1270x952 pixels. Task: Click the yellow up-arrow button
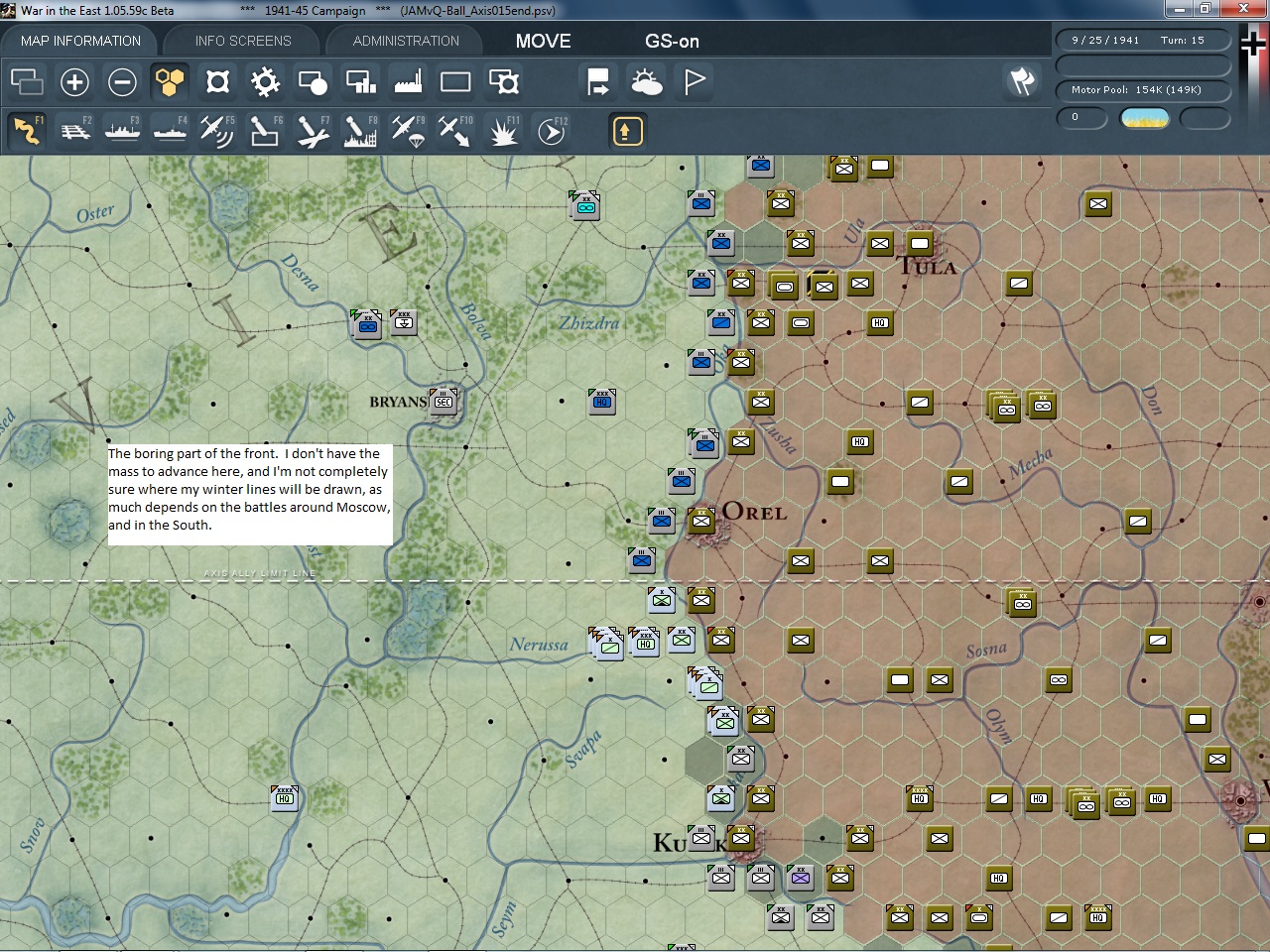tap(627, 131)
